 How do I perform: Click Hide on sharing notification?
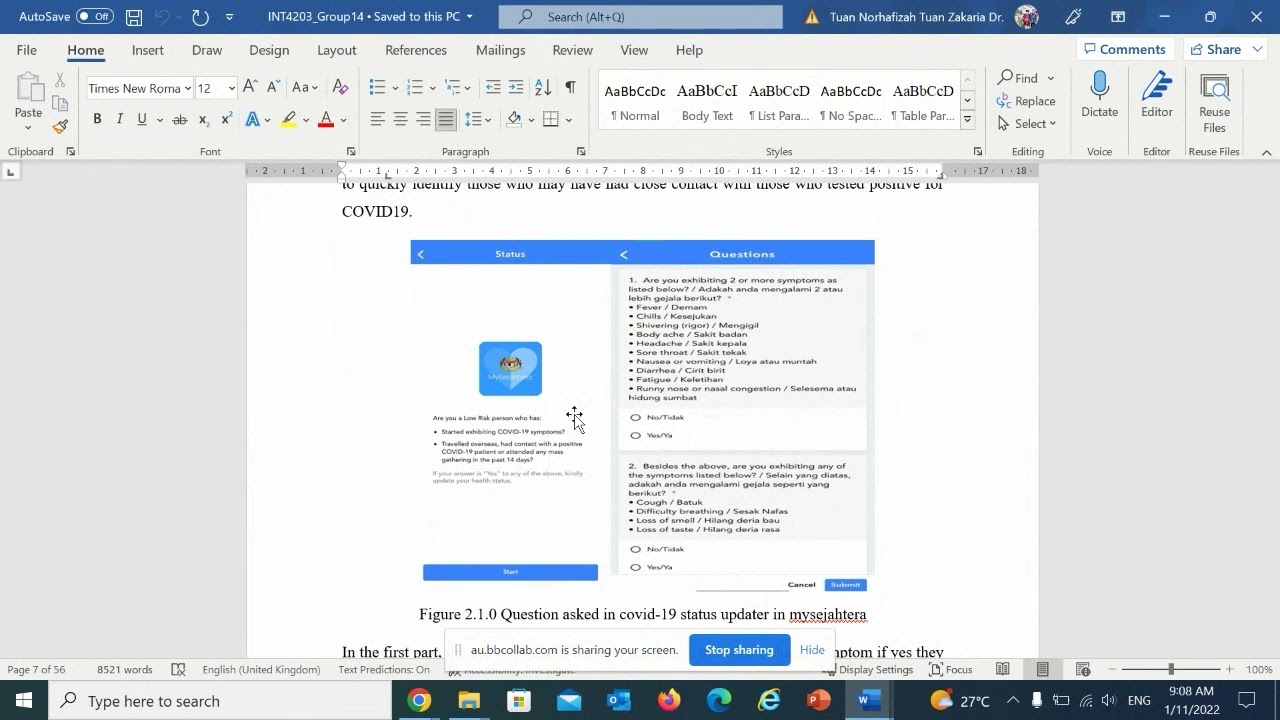pyautogui.click(x=812, y=650)
